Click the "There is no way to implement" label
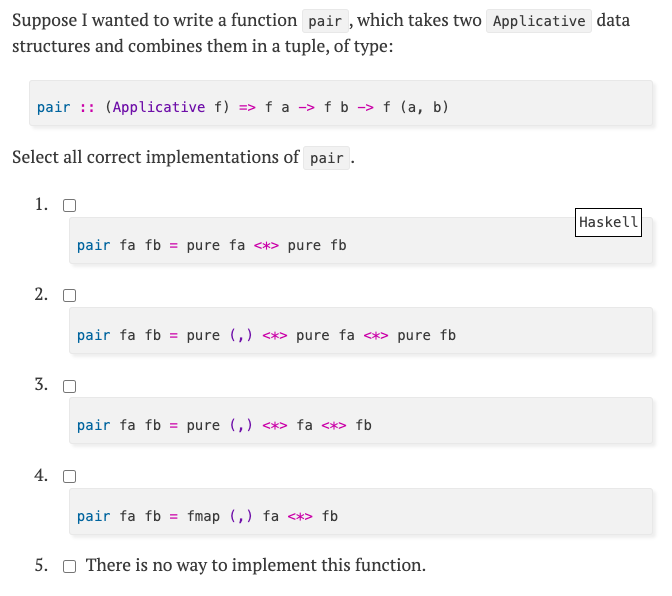Viewport: 672px width, 596px height. pos(256,566)
